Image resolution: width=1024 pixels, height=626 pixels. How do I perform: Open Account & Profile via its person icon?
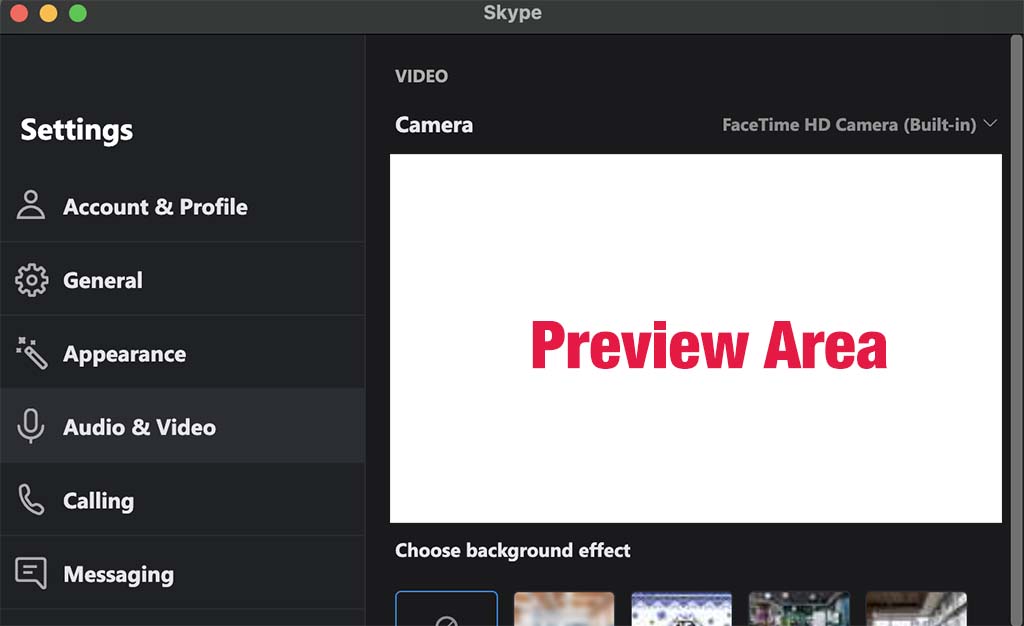coord(31,205)
